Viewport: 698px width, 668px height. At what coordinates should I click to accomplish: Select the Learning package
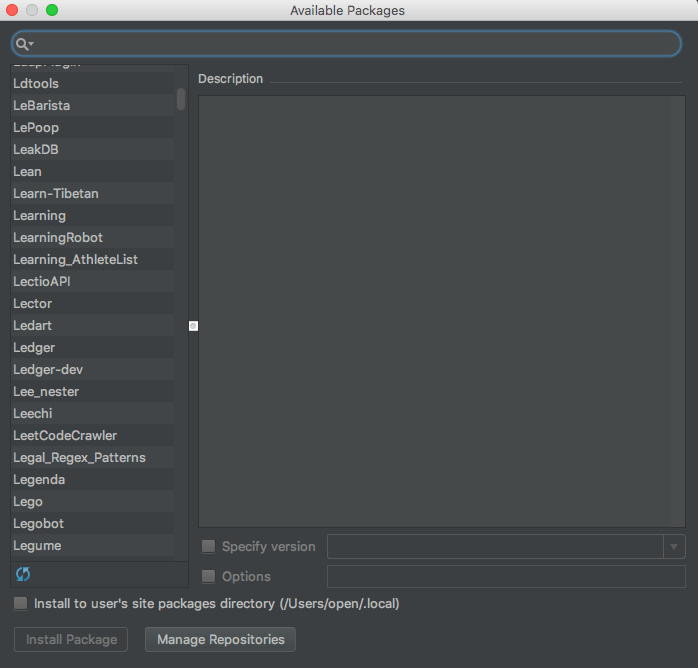tap(93, 216)
